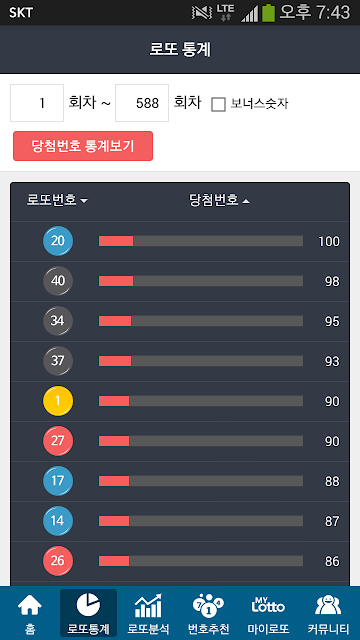Viewport: 360px width, 640px height.
Task: Click the start round field showing 1
Action: pos(37,103)
